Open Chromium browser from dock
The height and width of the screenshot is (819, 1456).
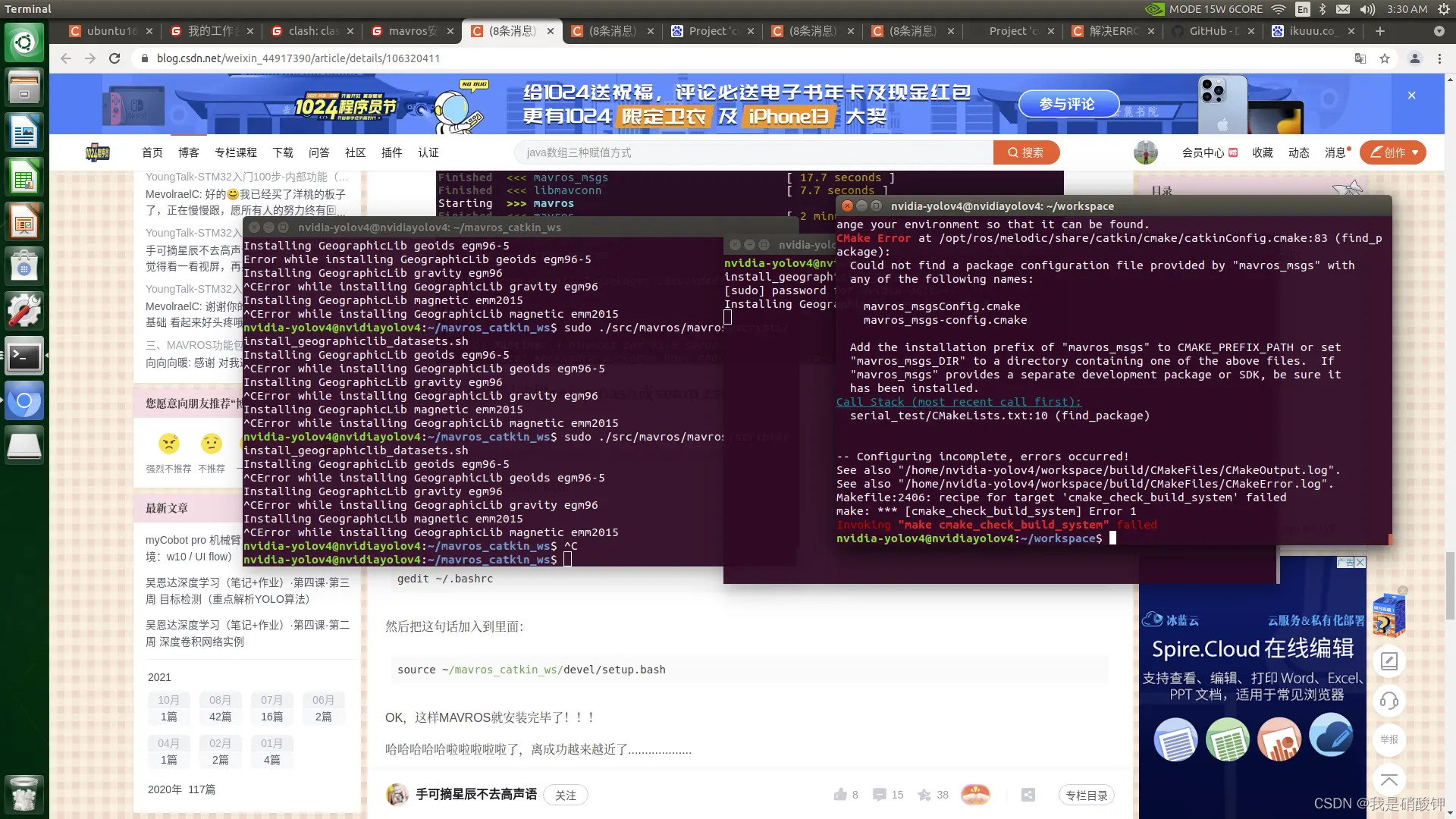[x=24, y=400]
